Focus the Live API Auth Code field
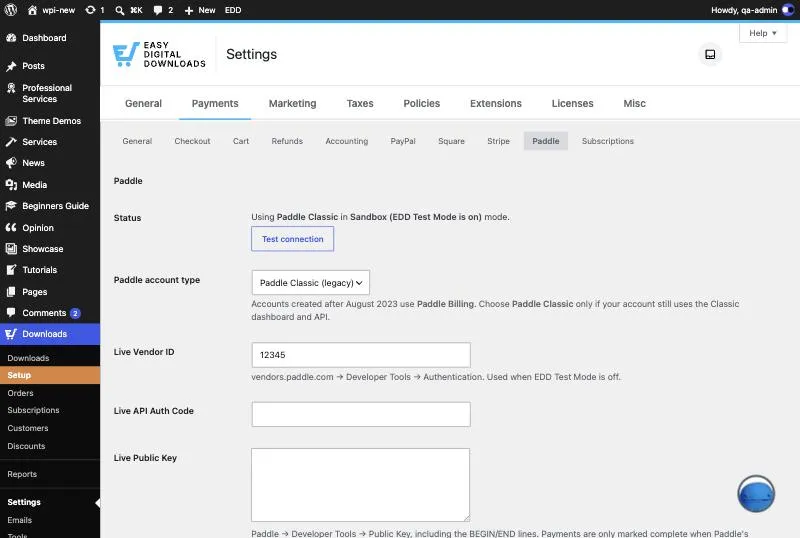The height and width of the screenshot is (538, 800). 361,414
